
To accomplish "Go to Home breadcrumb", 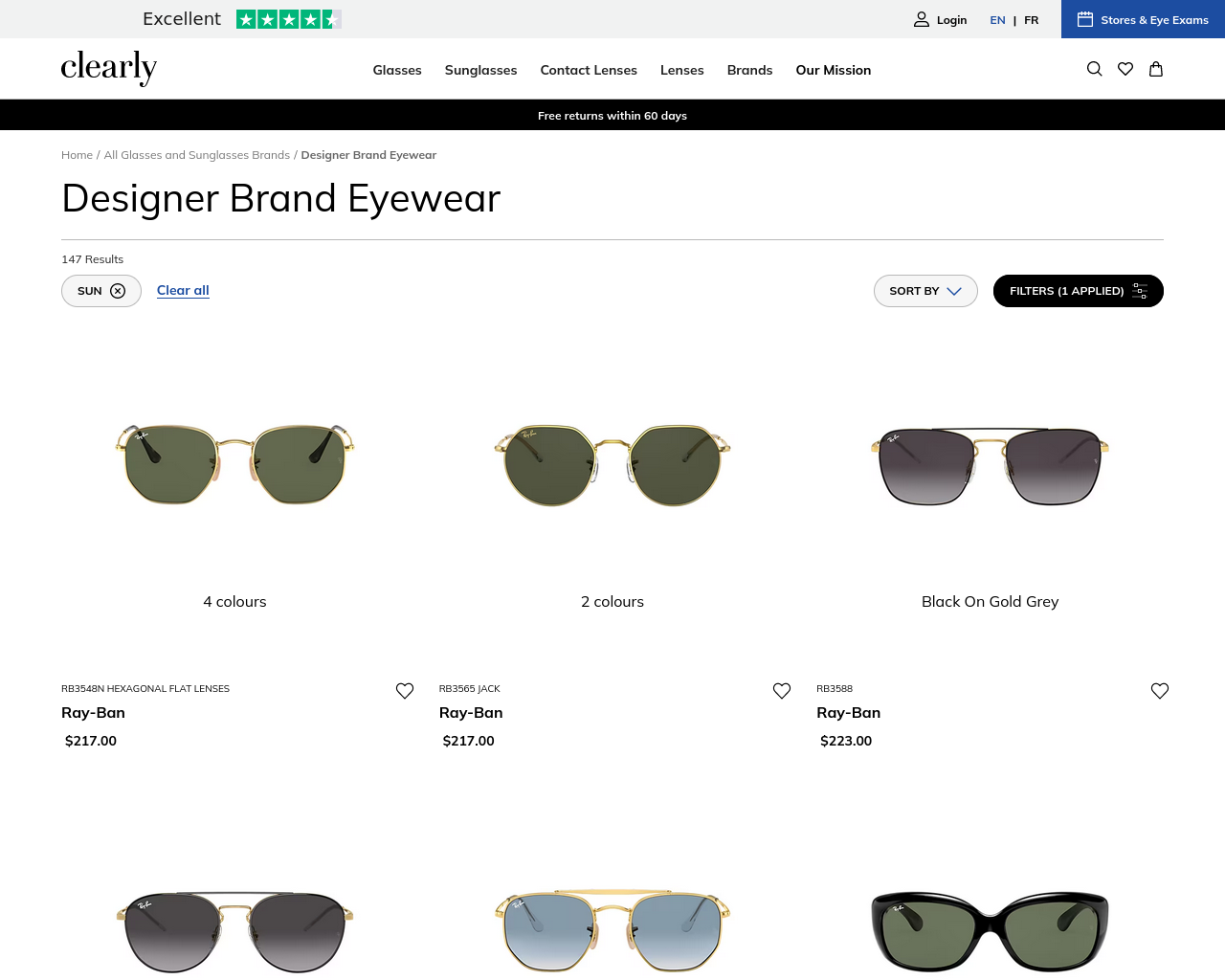I will point(77,155).
